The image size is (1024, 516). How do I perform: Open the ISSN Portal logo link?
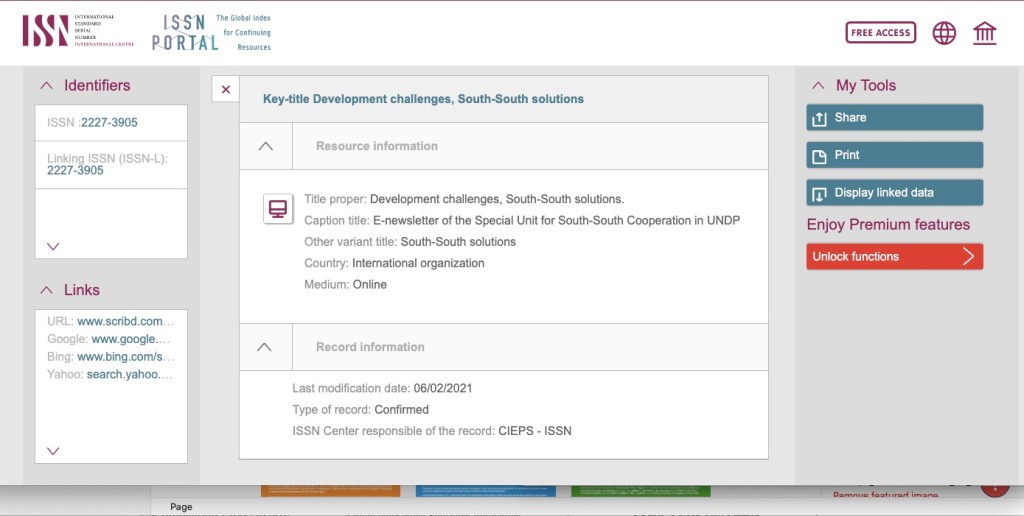[211, 33]
